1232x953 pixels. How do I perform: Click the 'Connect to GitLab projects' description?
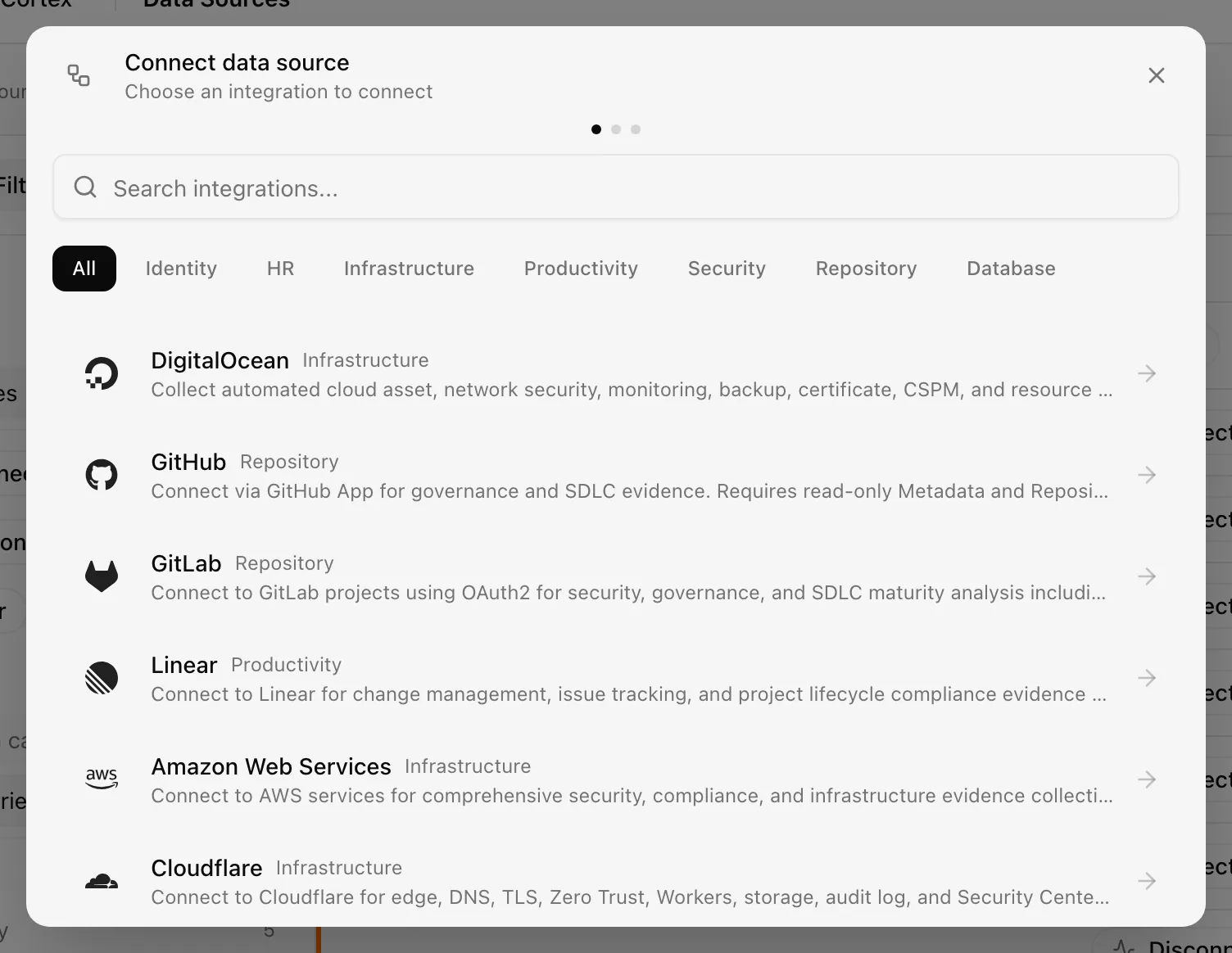point(628,593)
